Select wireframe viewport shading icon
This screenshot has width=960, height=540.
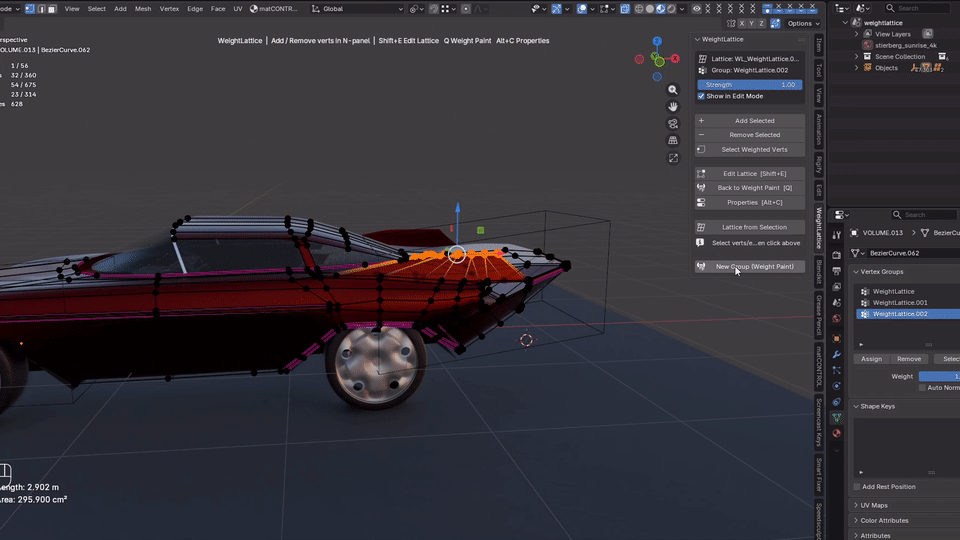coord(639,9)
